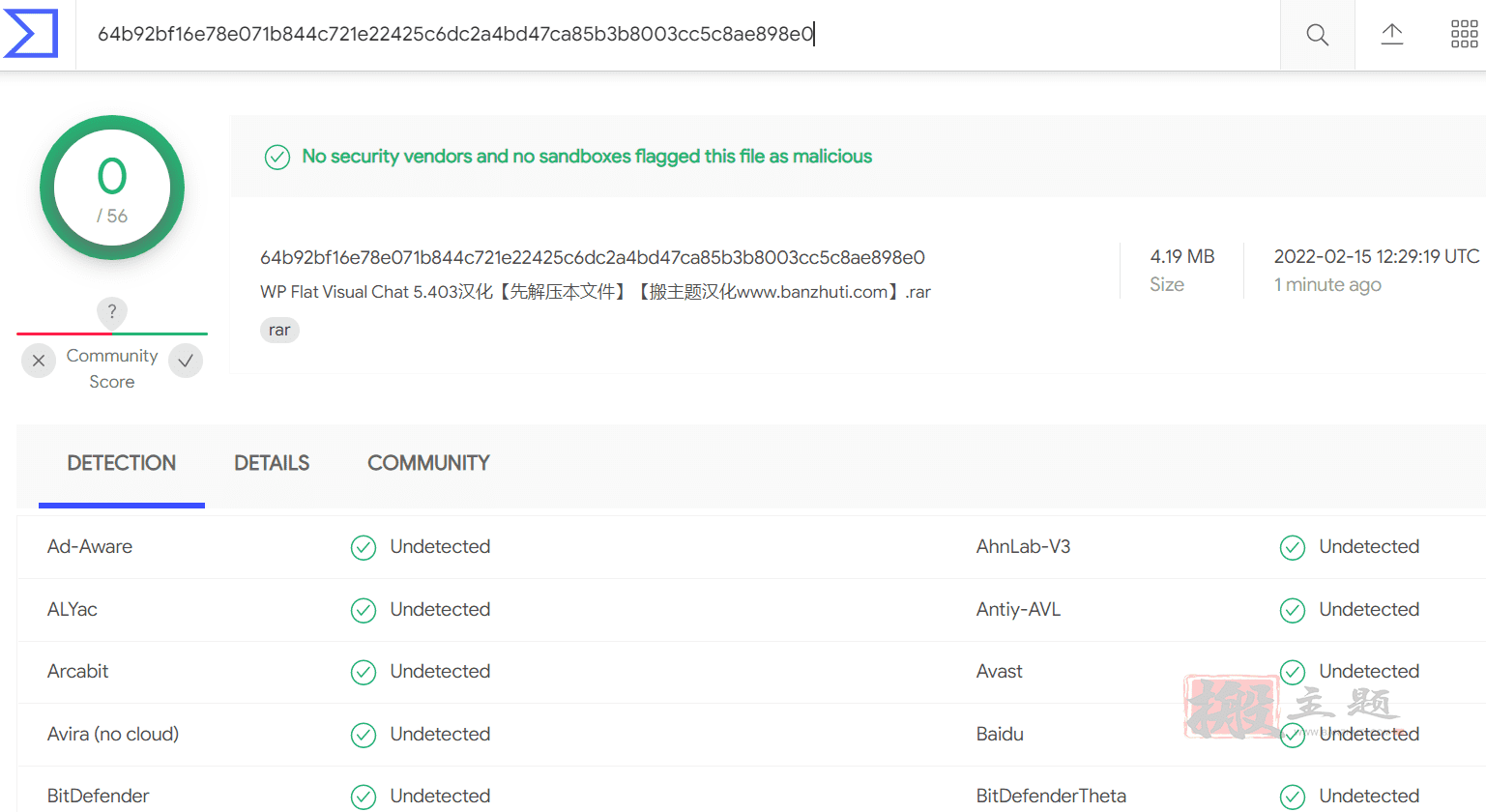Image resolution: width=1486 pixels, height=812 pixels.
Task: Vote negative with the X community button
Action: pyautogui.click(x=39, y=361)
